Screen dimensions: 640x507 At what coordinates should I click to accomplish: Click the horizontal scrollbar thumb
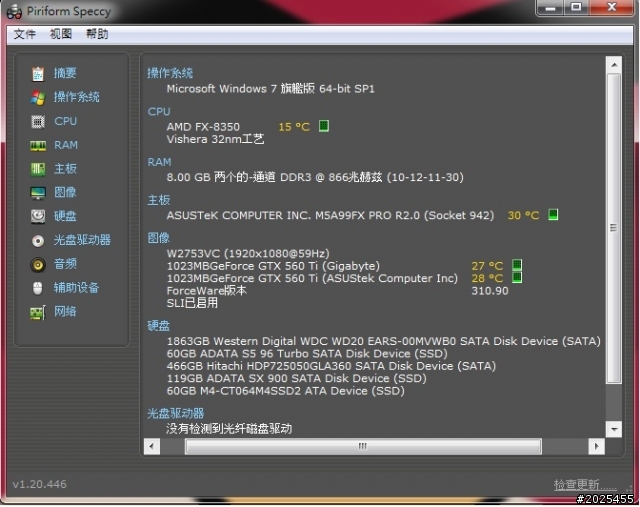363,446
